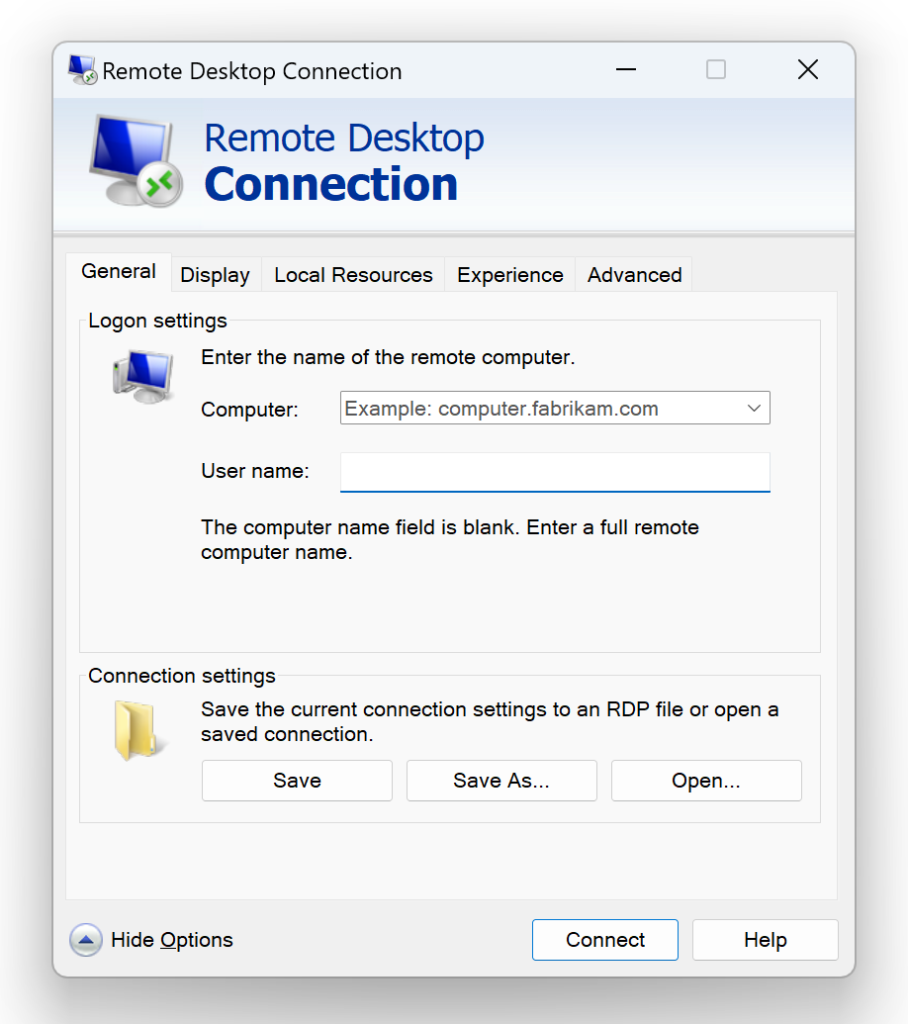Click the monitor icon in Logon settings

click(x=140, y=377)
